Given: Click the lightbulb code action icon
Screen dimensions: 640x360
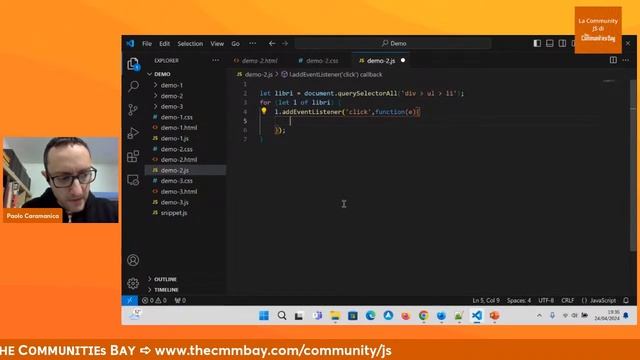Looking at the screenshot, I should point(264,111).
